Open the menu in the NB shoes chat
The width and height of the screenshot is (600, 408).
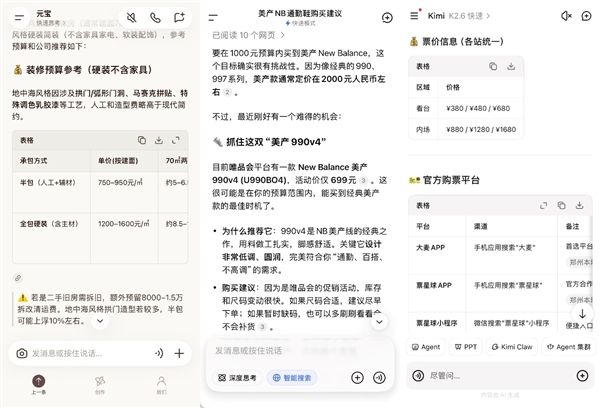tap(213, 18)
